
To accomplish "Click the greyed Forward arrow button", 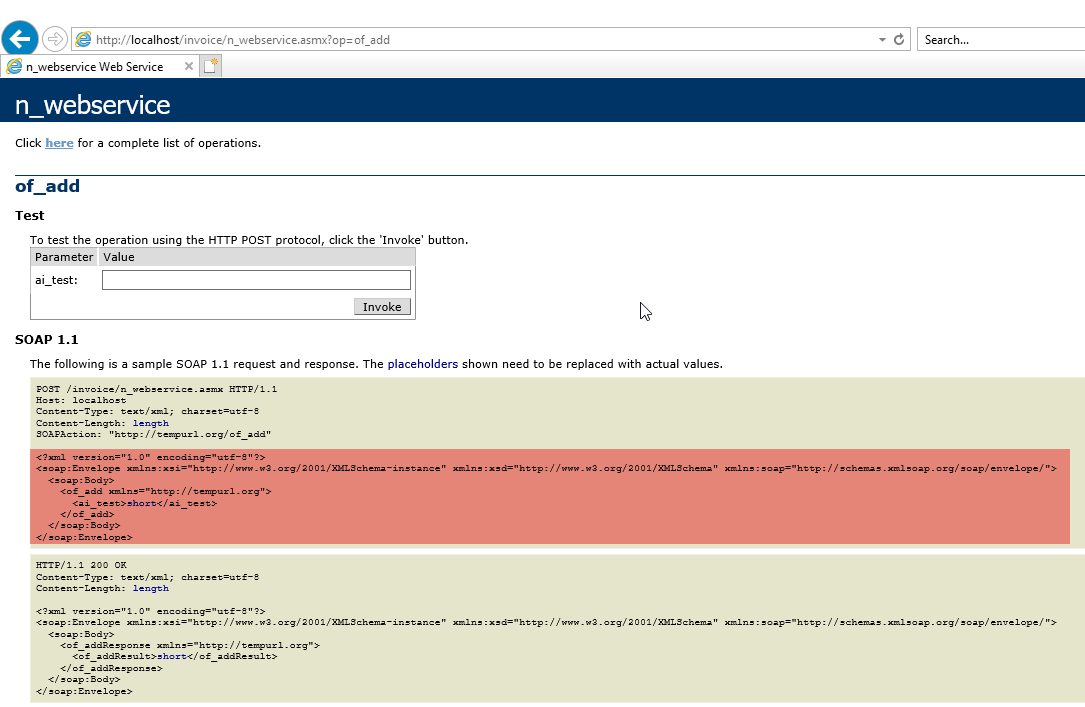I will coord(55,39).
